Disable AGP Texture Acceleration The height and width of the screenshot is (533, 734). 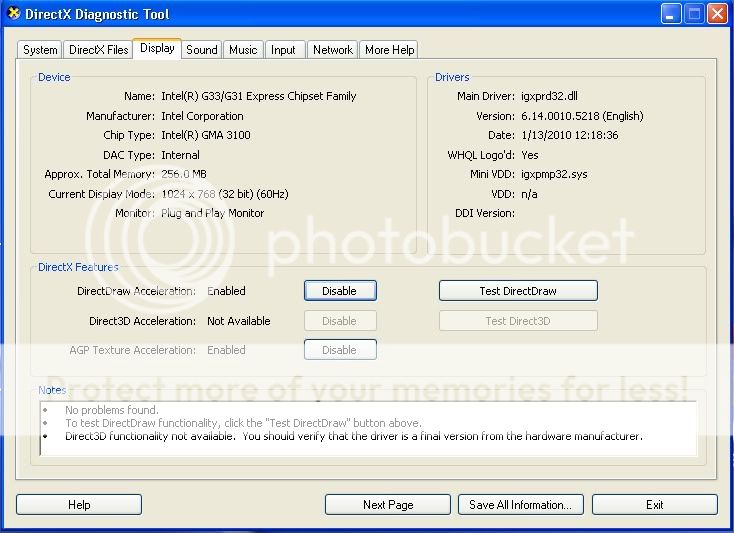pos(340,350)
